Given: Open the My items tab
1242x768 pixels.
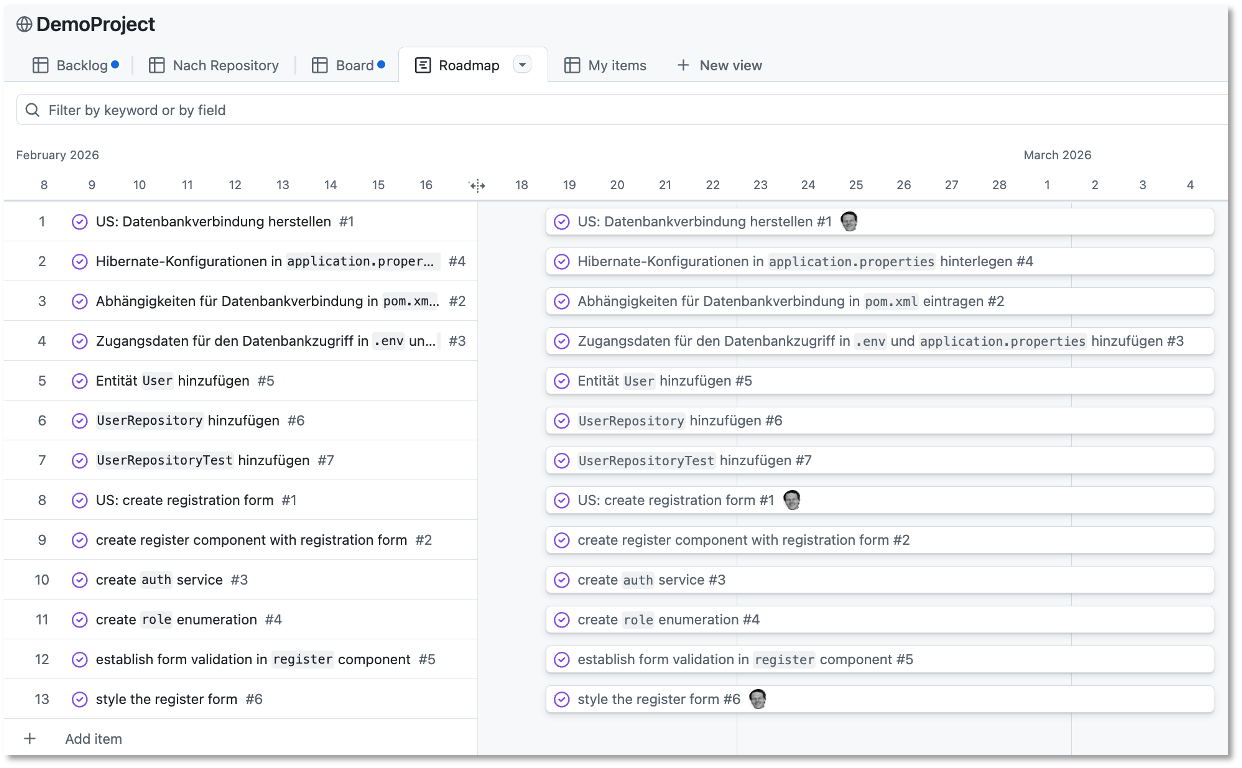Looking at the screenshot, I should tap(605, 65).
